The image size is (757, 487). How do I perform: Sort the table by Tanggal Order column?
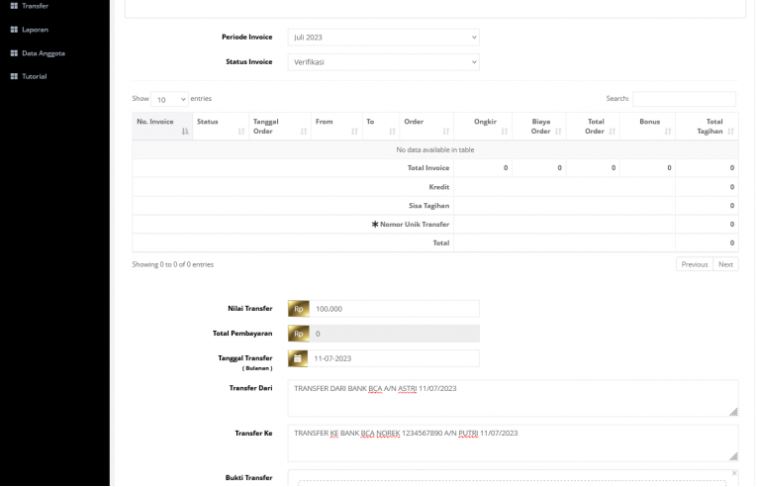coord(277,126)
